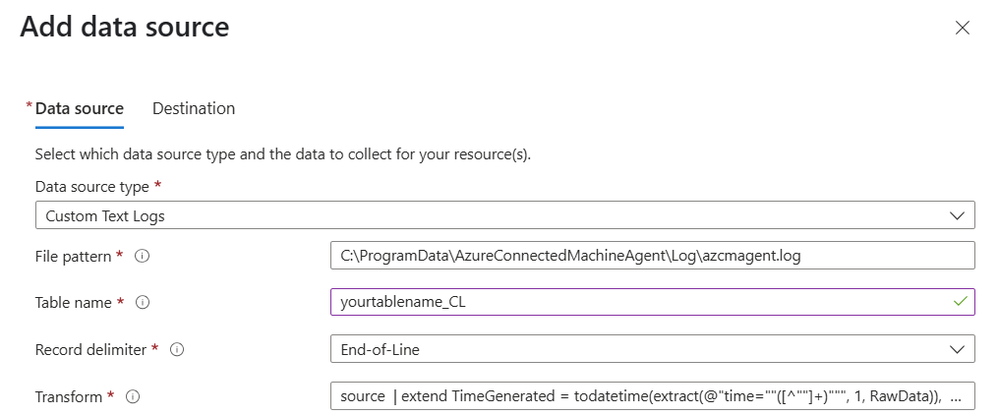This screenshot has width=998, height=420.
Task: Click the Table name info icon
Action: click(x=143, y=302)
